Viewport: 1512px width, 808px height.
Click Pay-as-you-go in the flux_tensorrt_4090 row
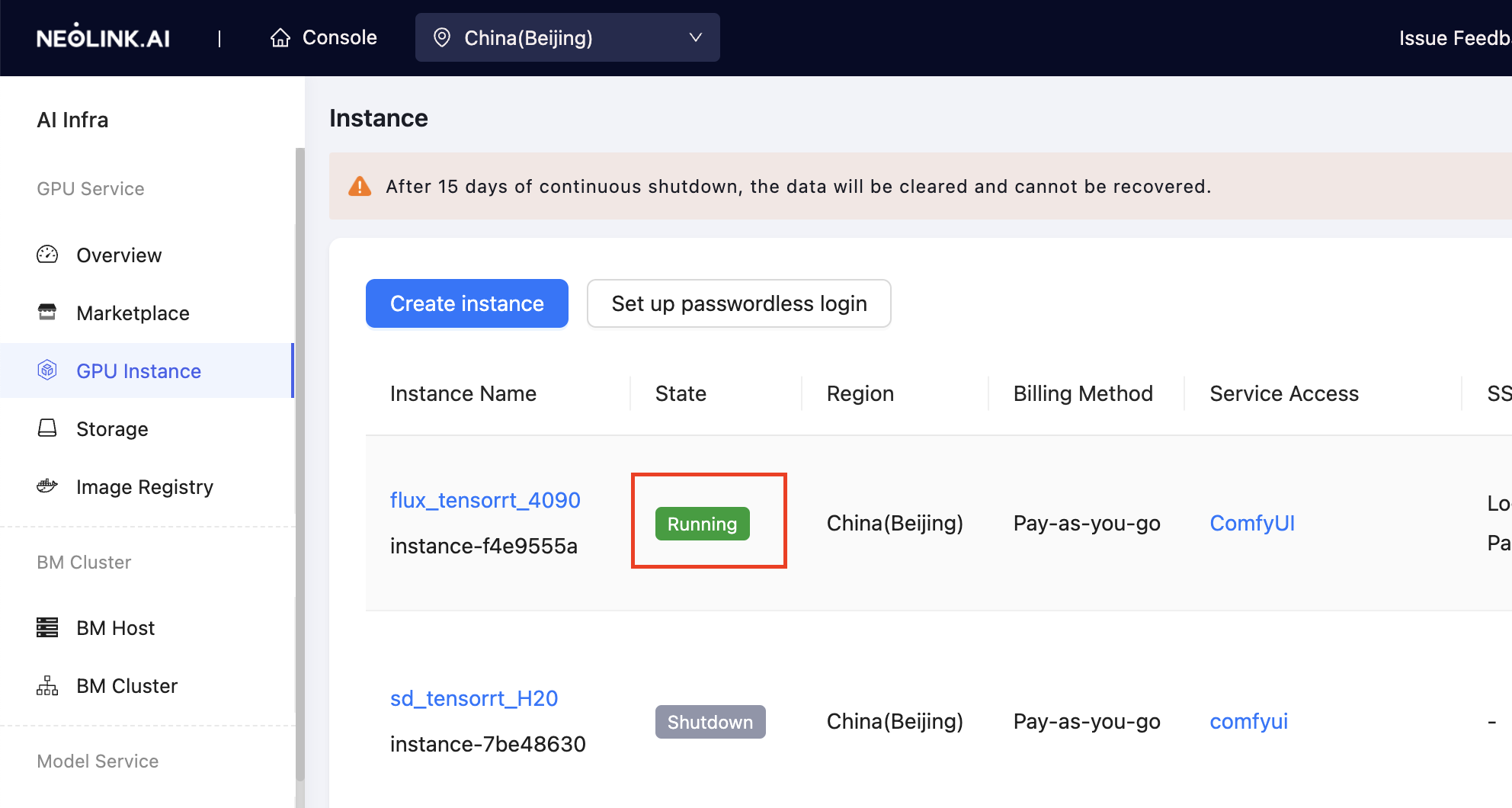click(1087, 523)
